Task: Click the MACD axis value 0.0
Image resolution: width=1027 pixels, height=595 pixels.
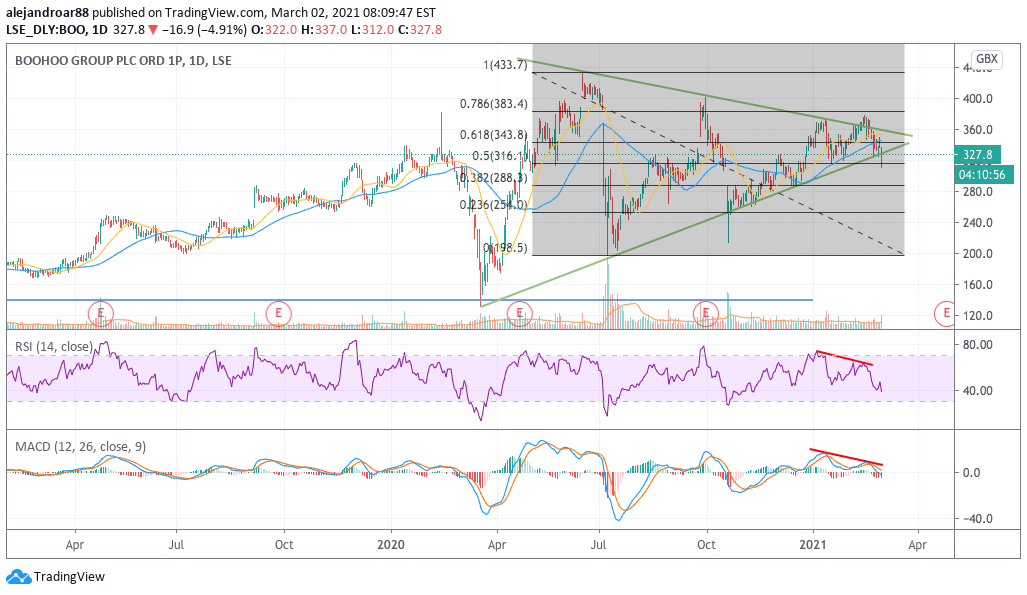Action: coord(972,472)
